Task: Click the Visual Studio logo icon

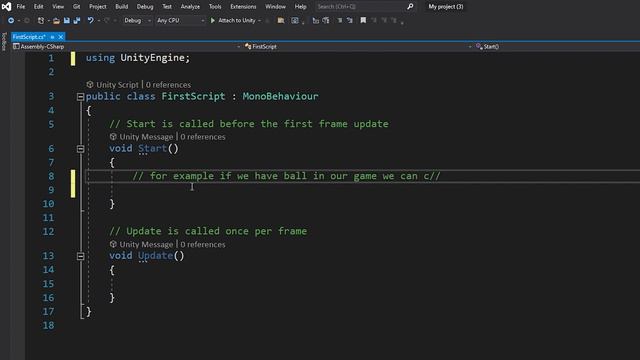Action: (6, 6)
